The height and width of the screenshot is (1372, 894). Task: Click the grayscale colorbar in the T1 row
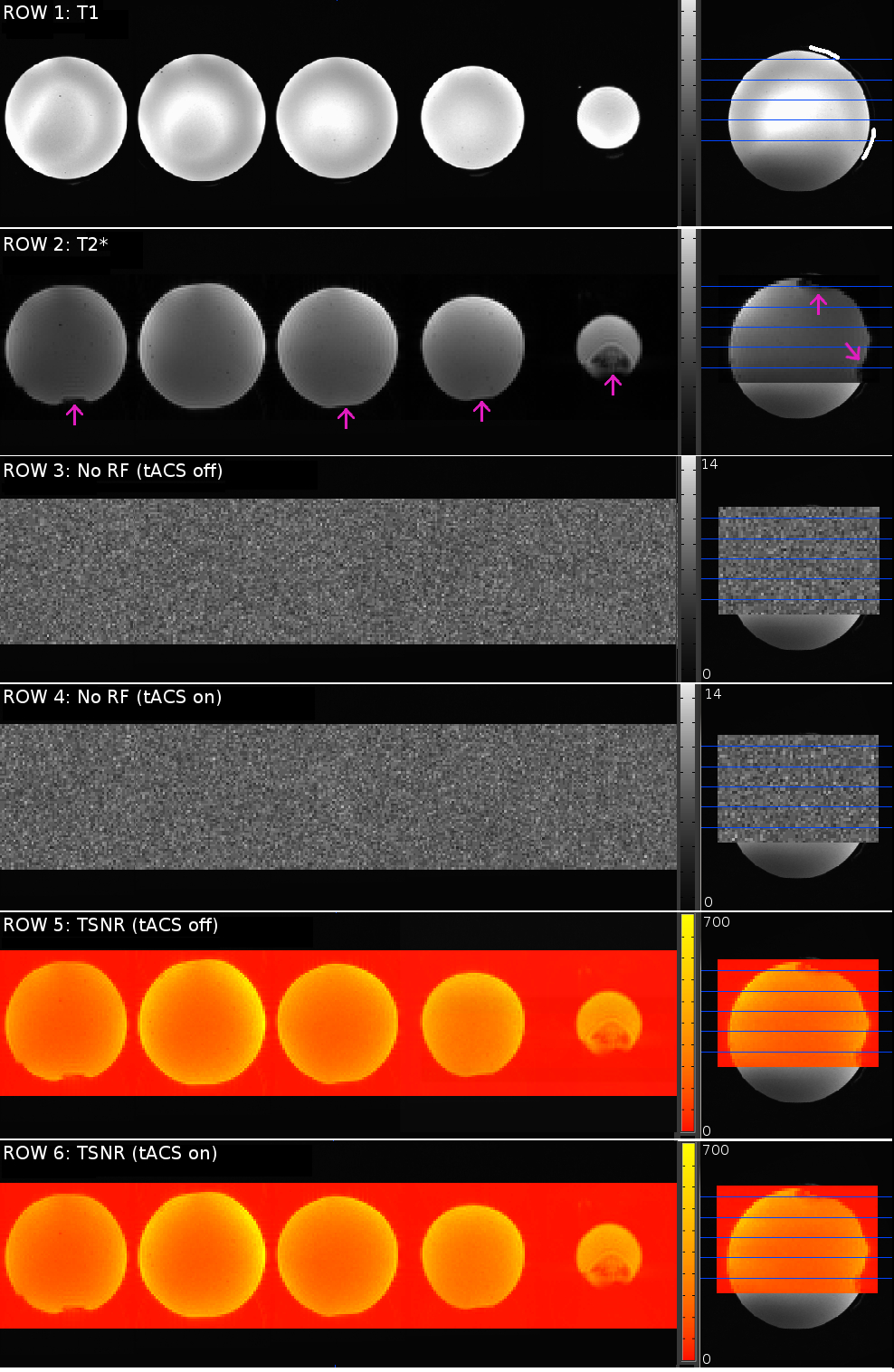[689, 112]
